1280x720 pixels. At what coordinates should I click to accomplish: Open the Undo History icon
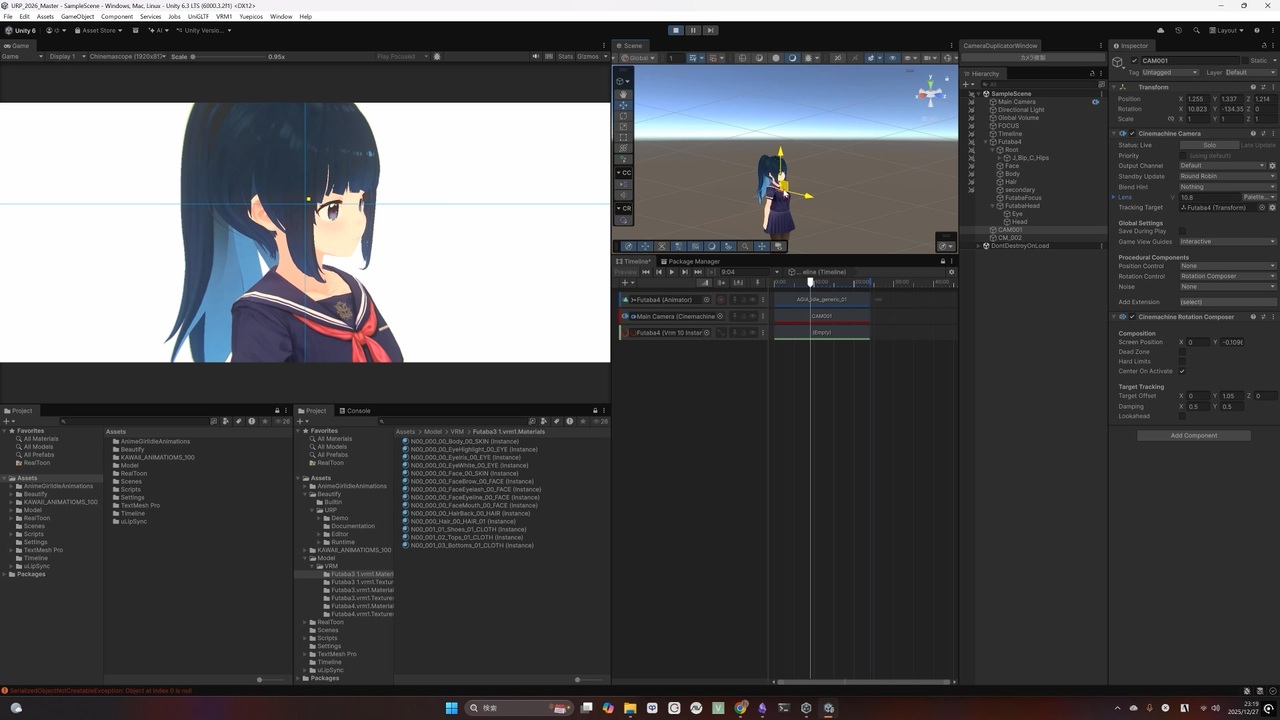click(x=1179, y=30)
